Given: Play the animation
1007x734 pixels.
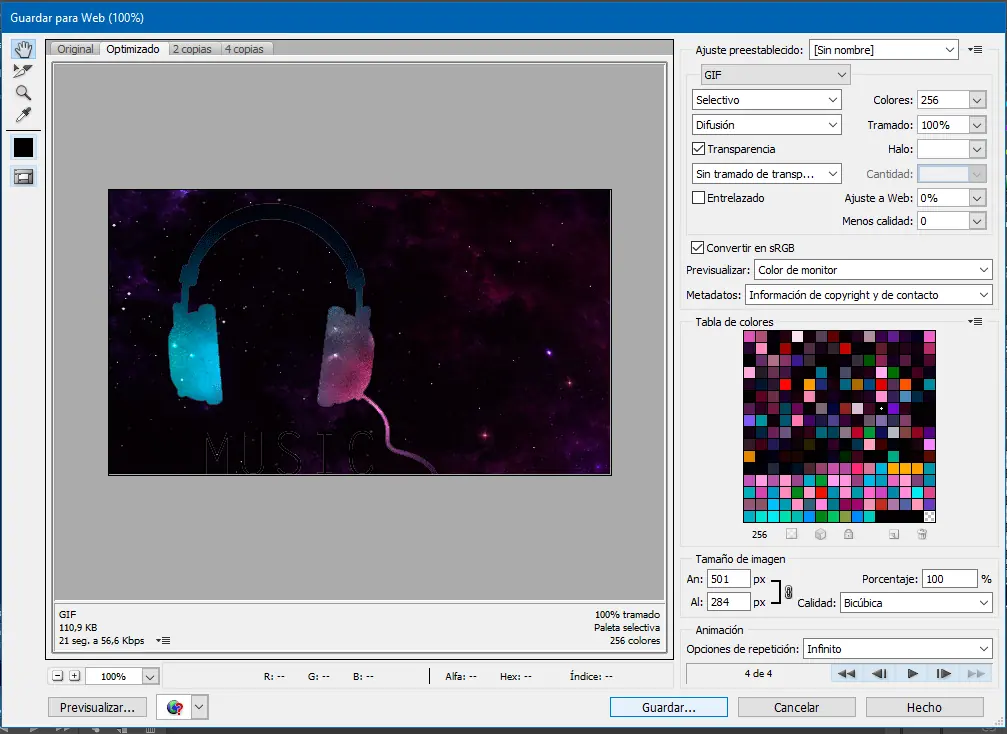Looking at the screenshot, I should (x=912, y=674).
